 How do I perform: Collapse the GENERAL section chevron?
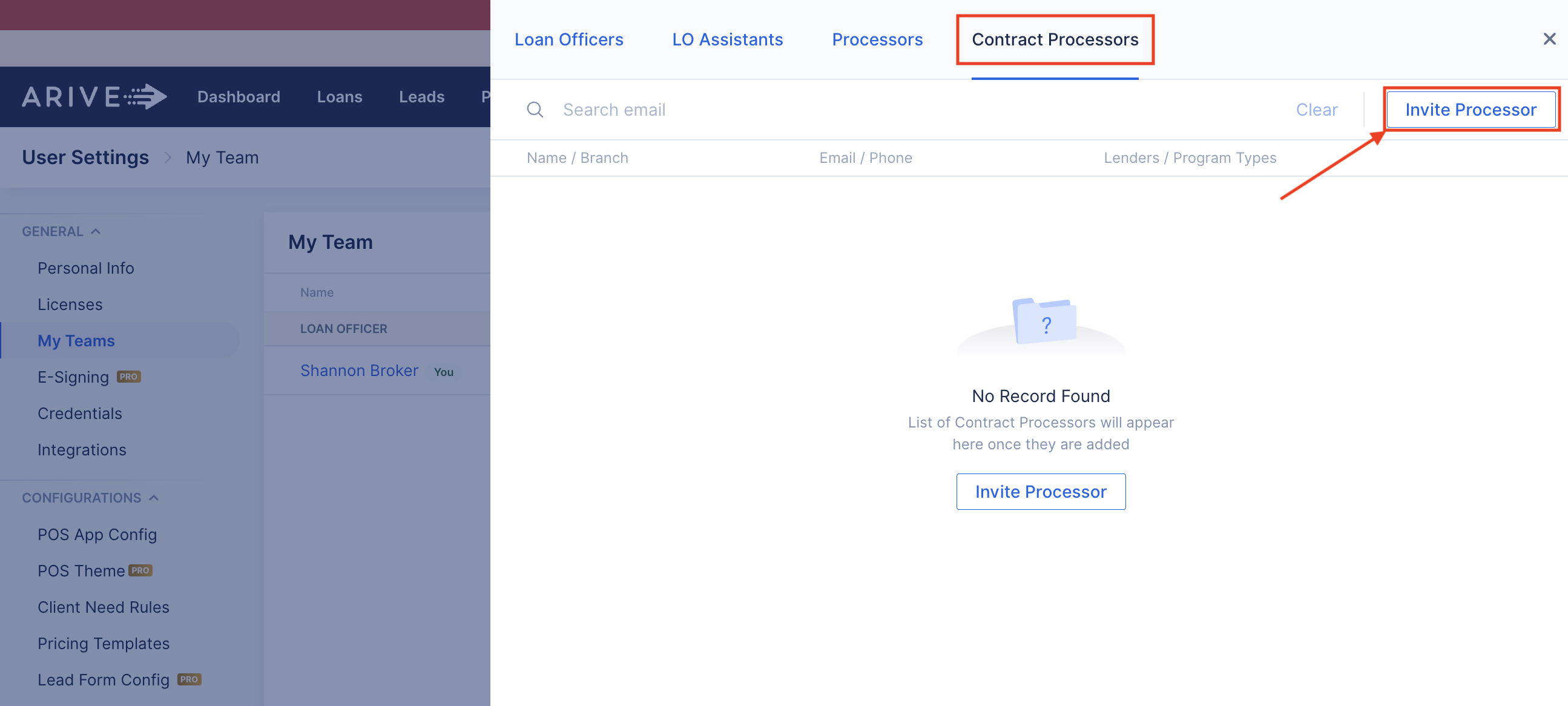point(96,231)
